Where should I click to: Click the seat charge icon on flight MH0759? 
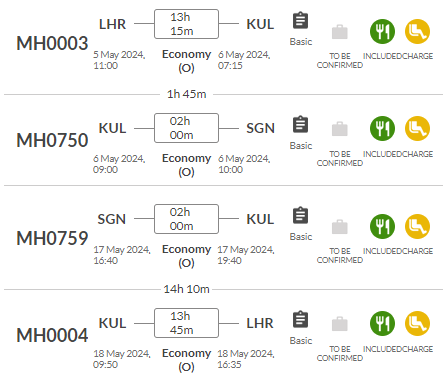point(417,226)
